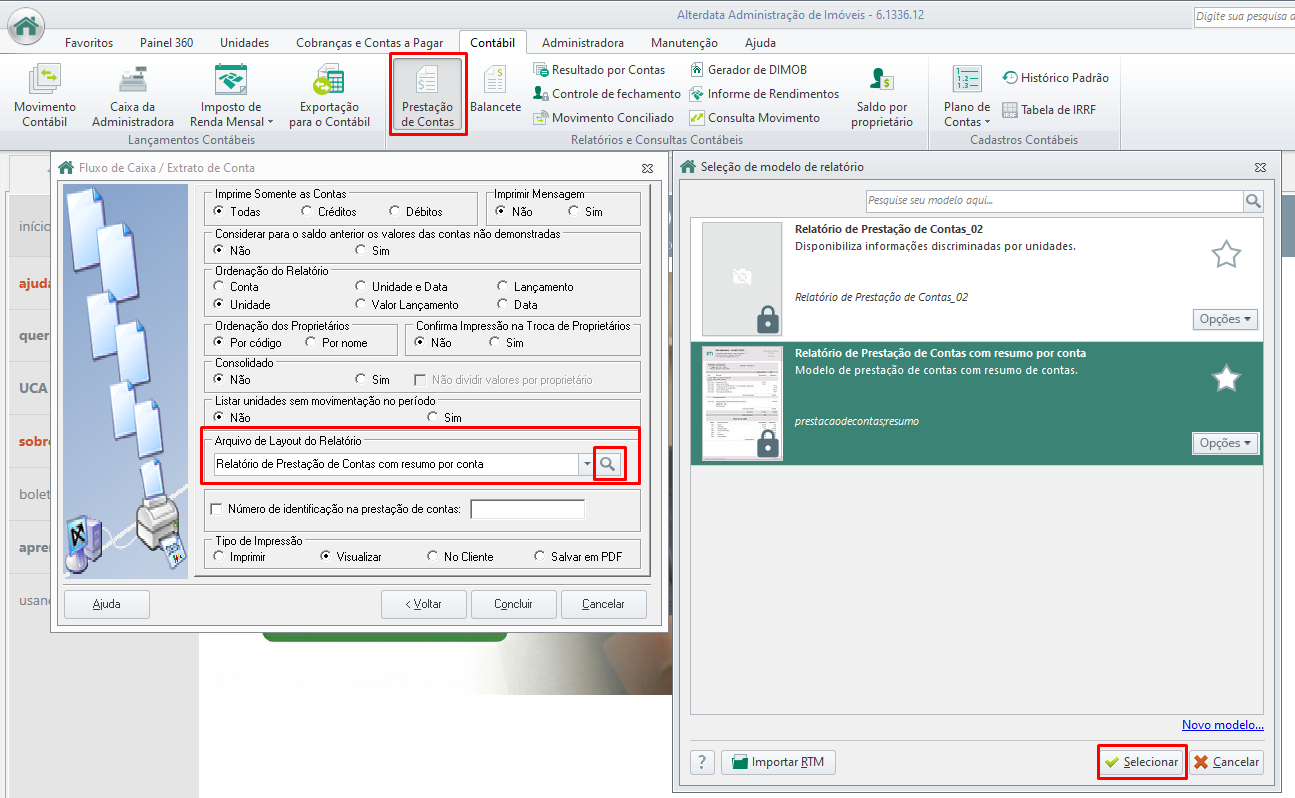Image resolution: width=1295 pixels, height=798 pixels.
Task: Open Opções dropdown for Prestação de Contas_02
Action: click(1225, 320)
